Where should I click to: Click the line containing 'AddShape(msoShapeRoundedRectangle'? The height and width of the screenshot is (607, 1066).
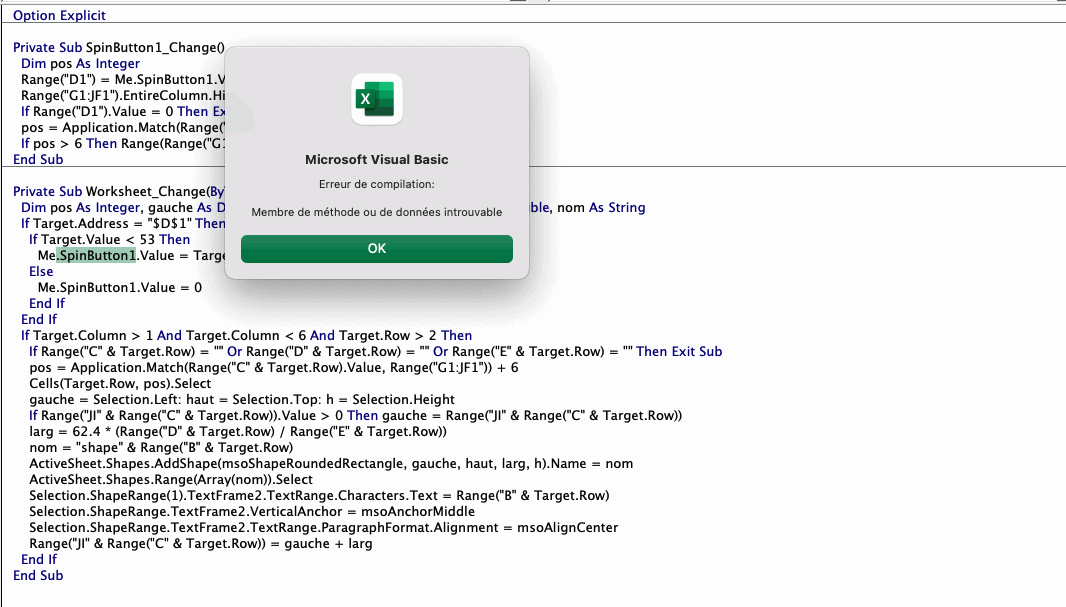[331, 464]
